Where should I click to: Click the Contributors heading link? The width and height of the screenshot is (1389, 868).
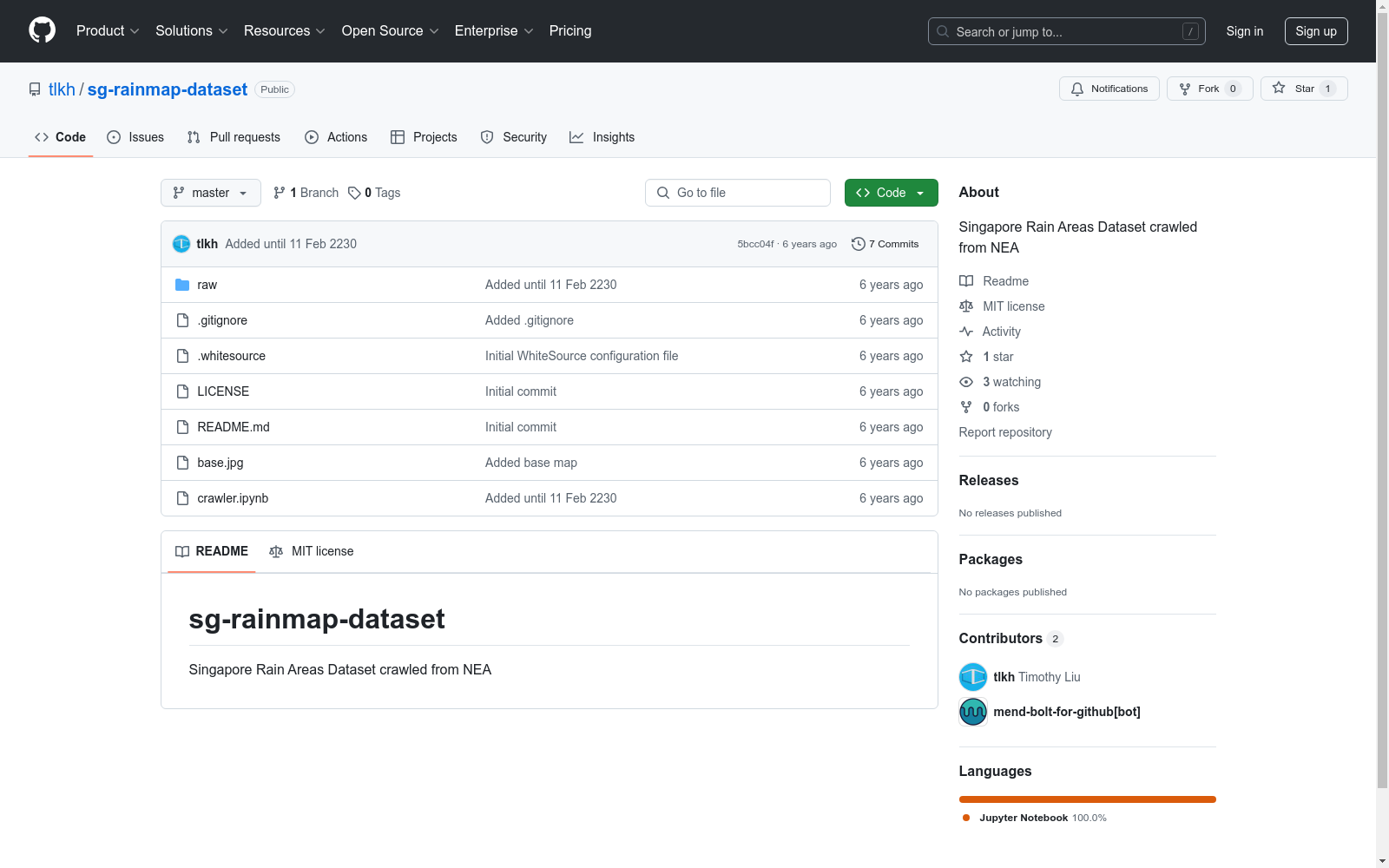click(x=1010, y=638)
